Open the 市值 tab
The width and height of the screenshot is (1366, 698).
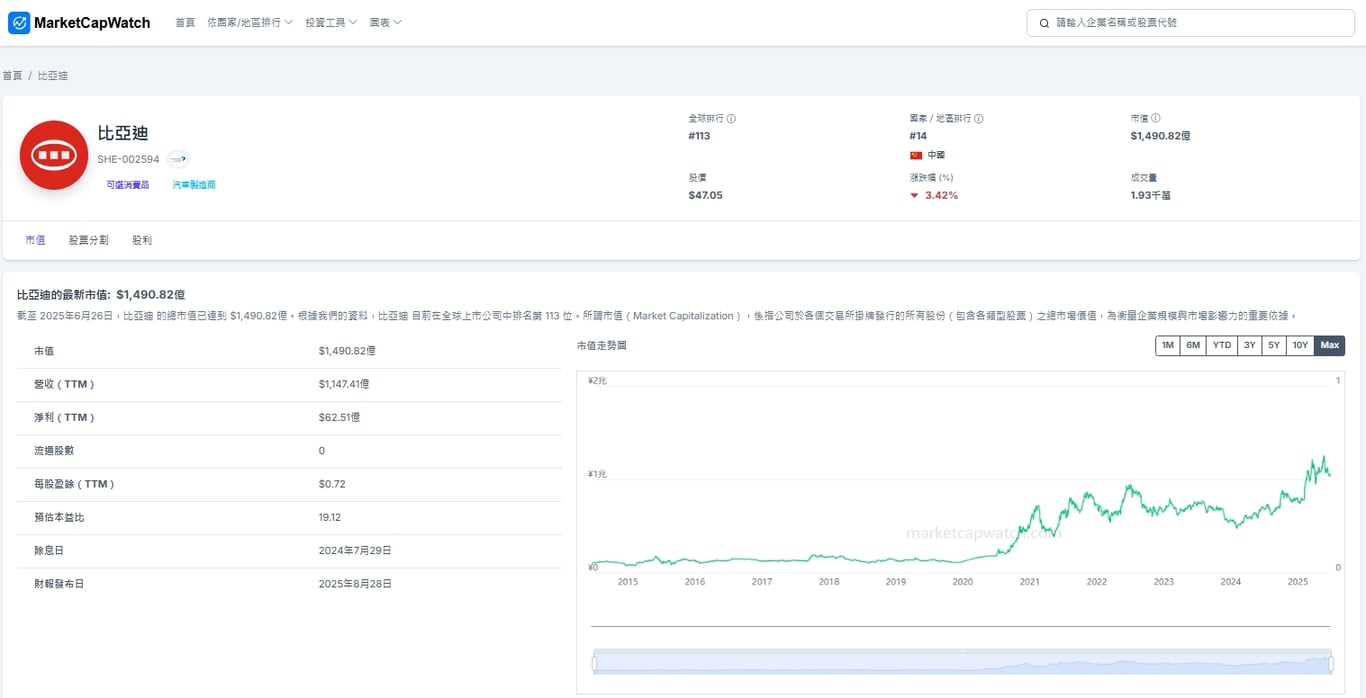pos(35,240)
